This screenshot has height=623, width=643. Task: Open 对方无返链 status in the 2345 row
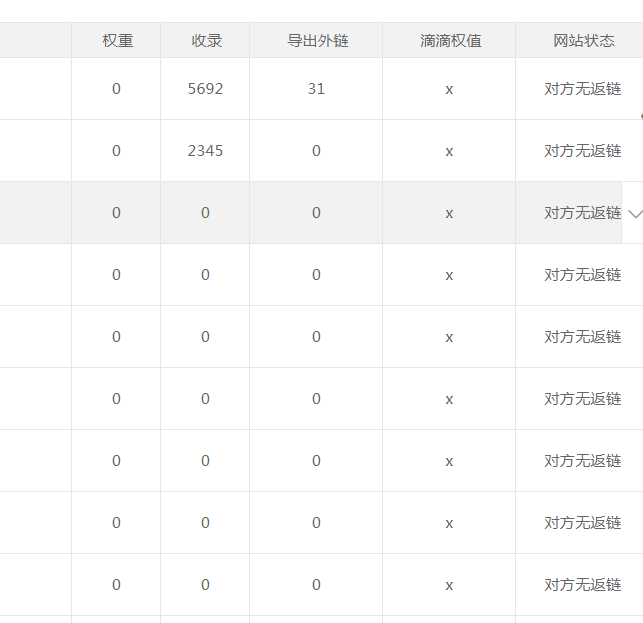[x=582, y=151]
